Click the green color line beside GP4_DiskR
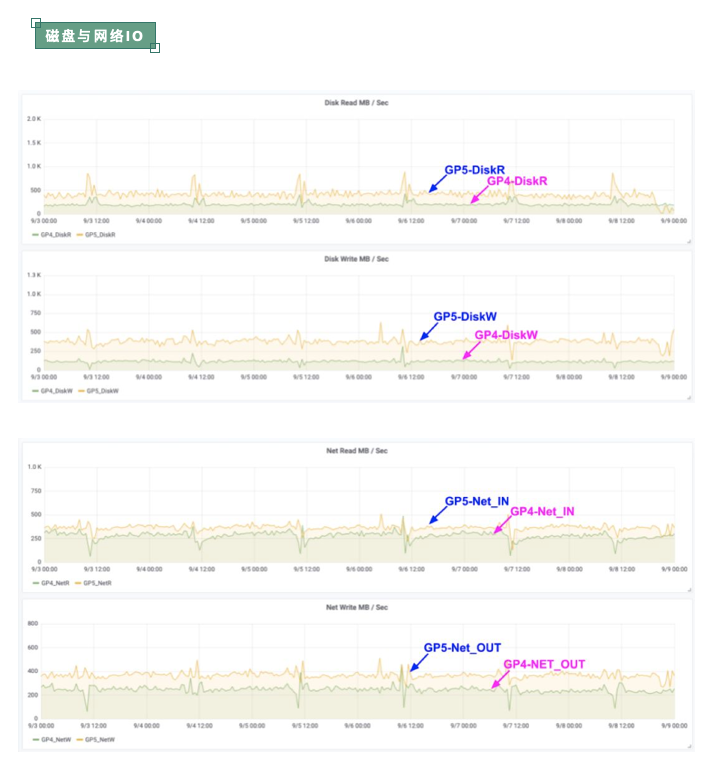The image size is (722, 771). pyautogui.click(x=35, y=235)
